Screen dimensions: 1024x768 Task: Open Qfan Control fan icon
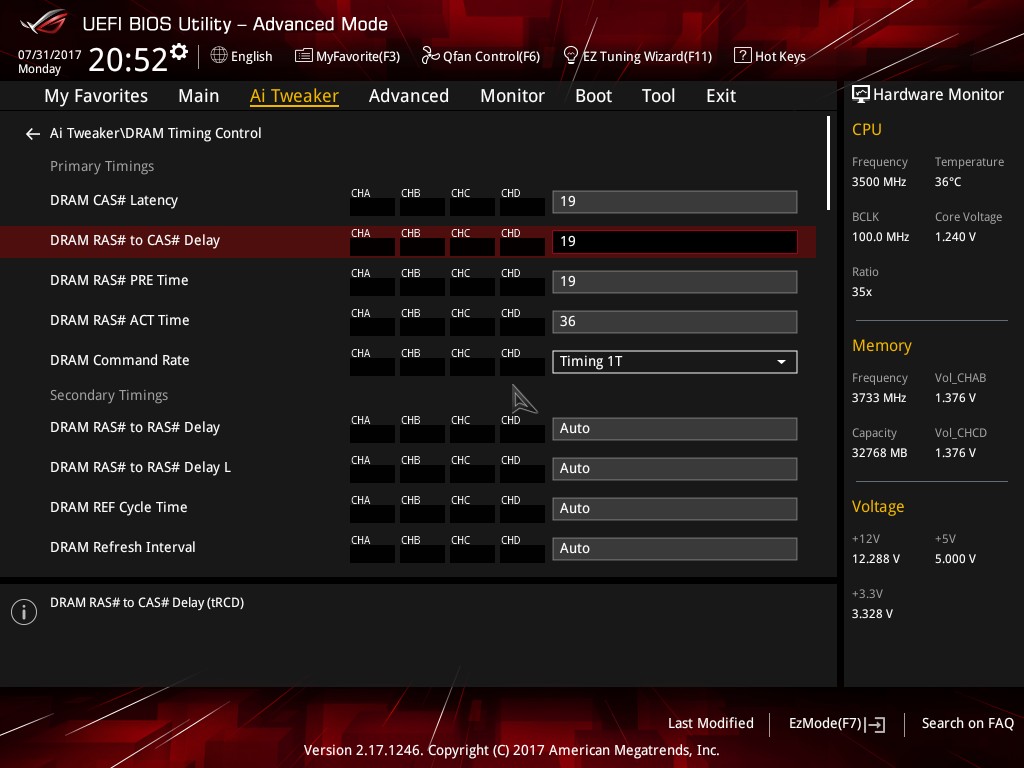(x=430, y=56)
